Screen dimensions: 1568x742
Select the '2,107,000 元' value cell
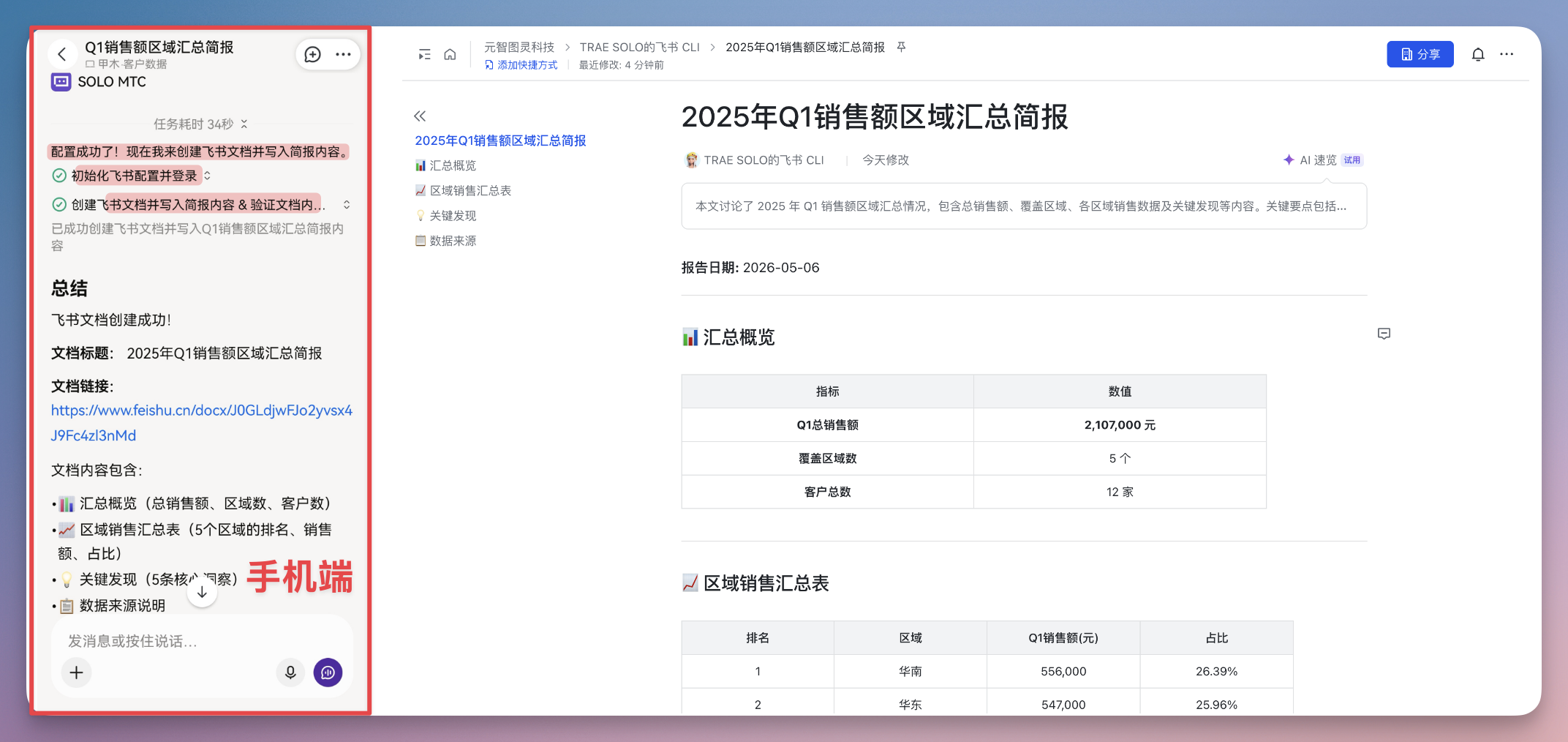click(1120, 425)
